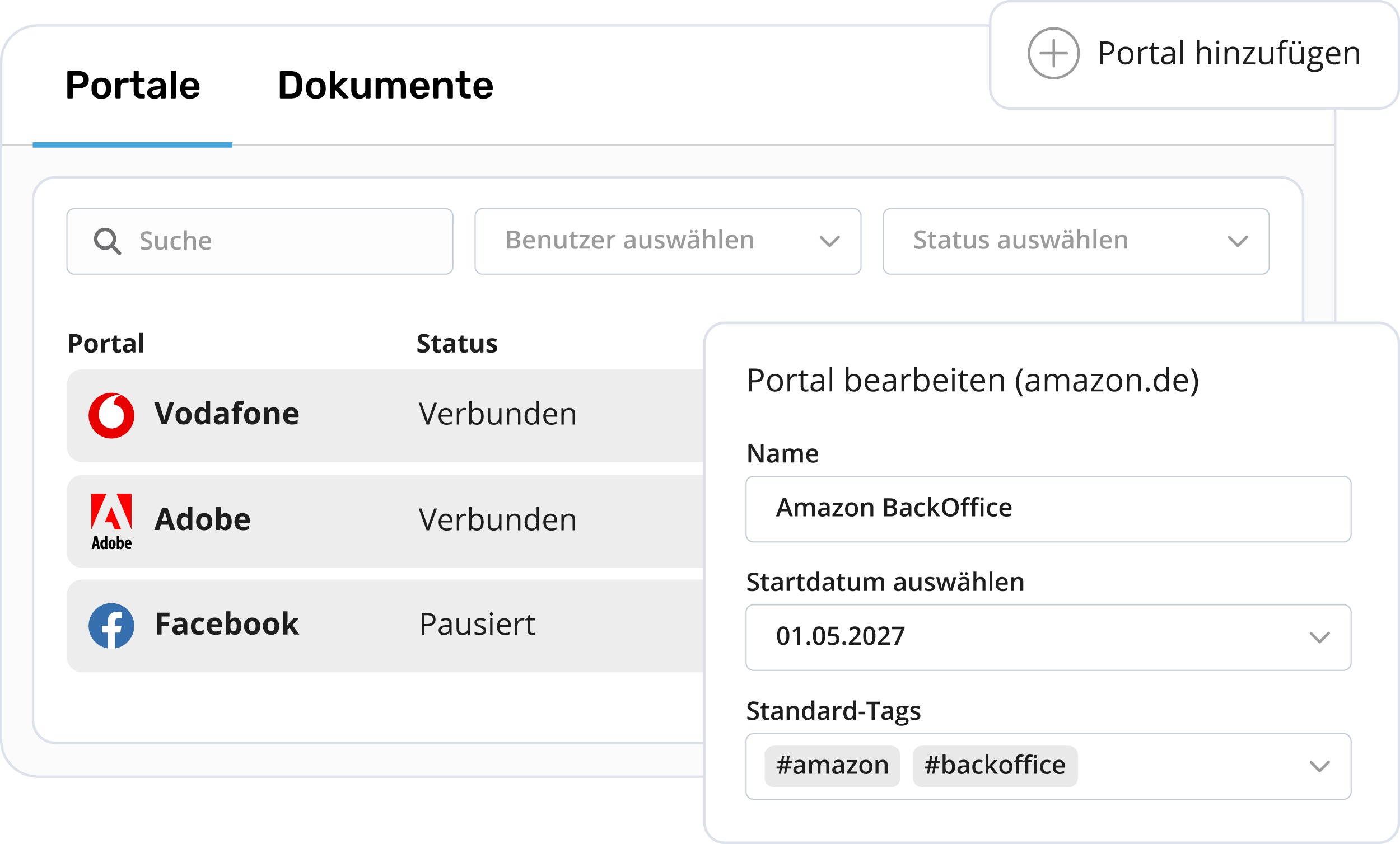Image resolution: width=1400 pixels, height=844 pixels.
Task: Expand the Startdatum 01.05.2027 dropdown
Action: coord(1048,637)
